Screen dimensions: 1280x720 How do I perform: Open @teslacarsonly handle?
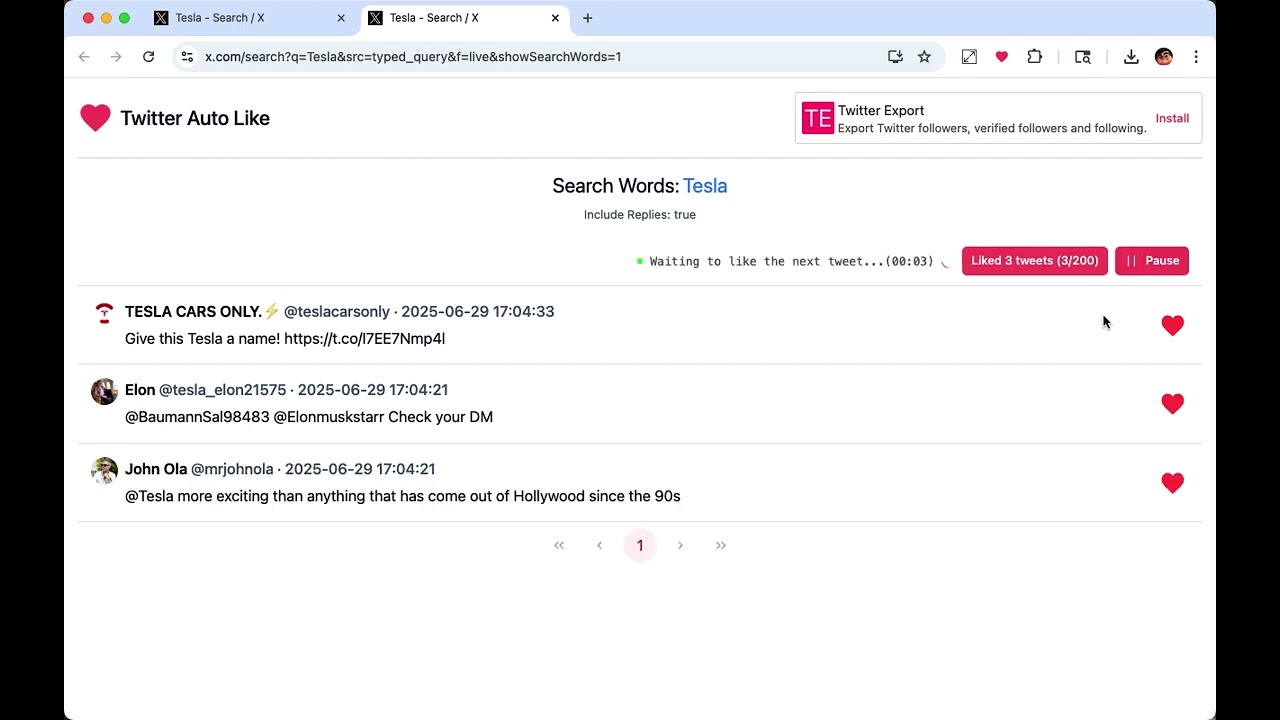tap(337, 311)
